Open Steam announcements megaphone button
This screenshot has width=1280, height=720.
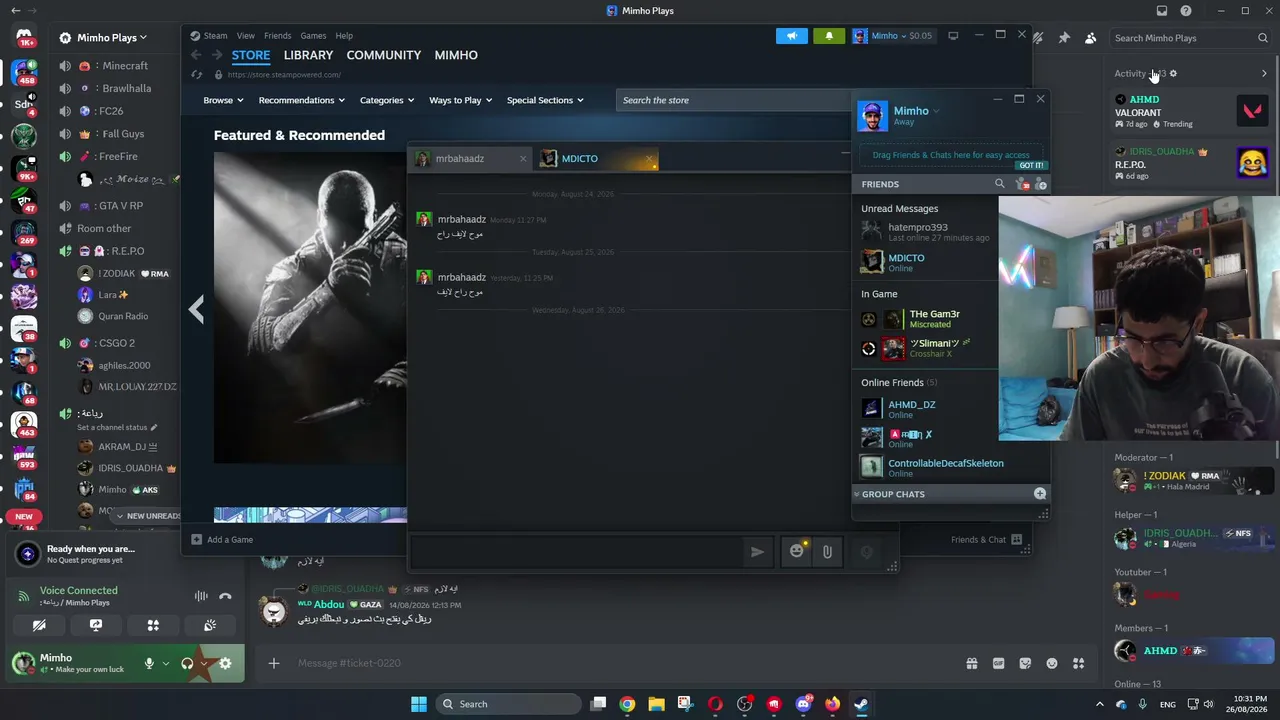tap(791, 36)
